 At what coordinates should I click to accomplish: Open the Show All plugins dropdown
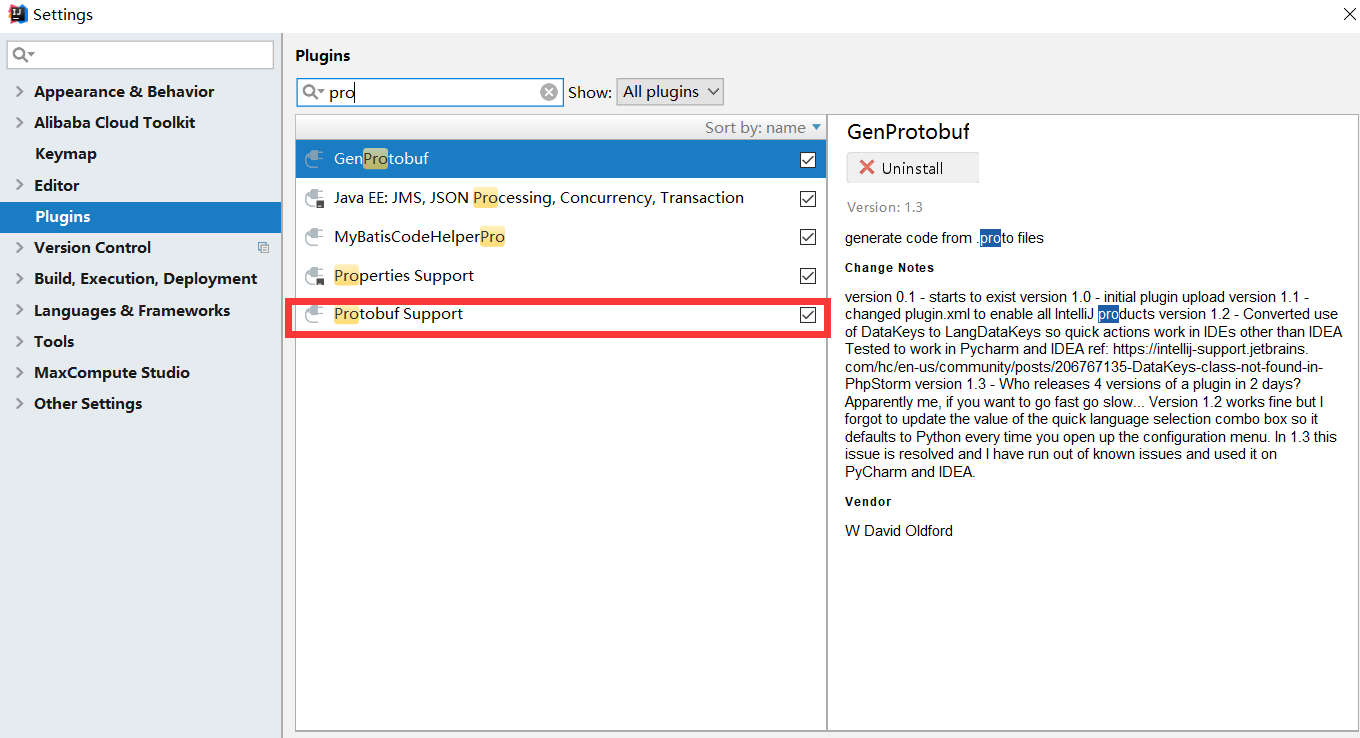(670, 92)
